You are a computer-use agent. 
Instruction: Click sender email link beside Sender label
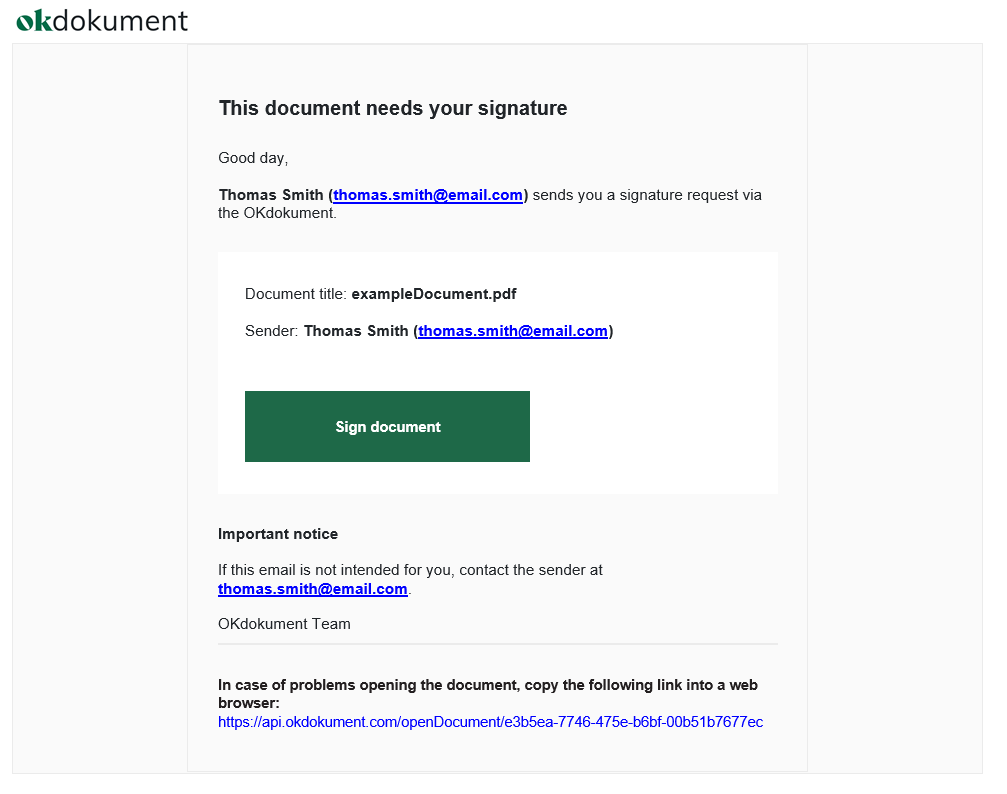[x=512, y=331]
